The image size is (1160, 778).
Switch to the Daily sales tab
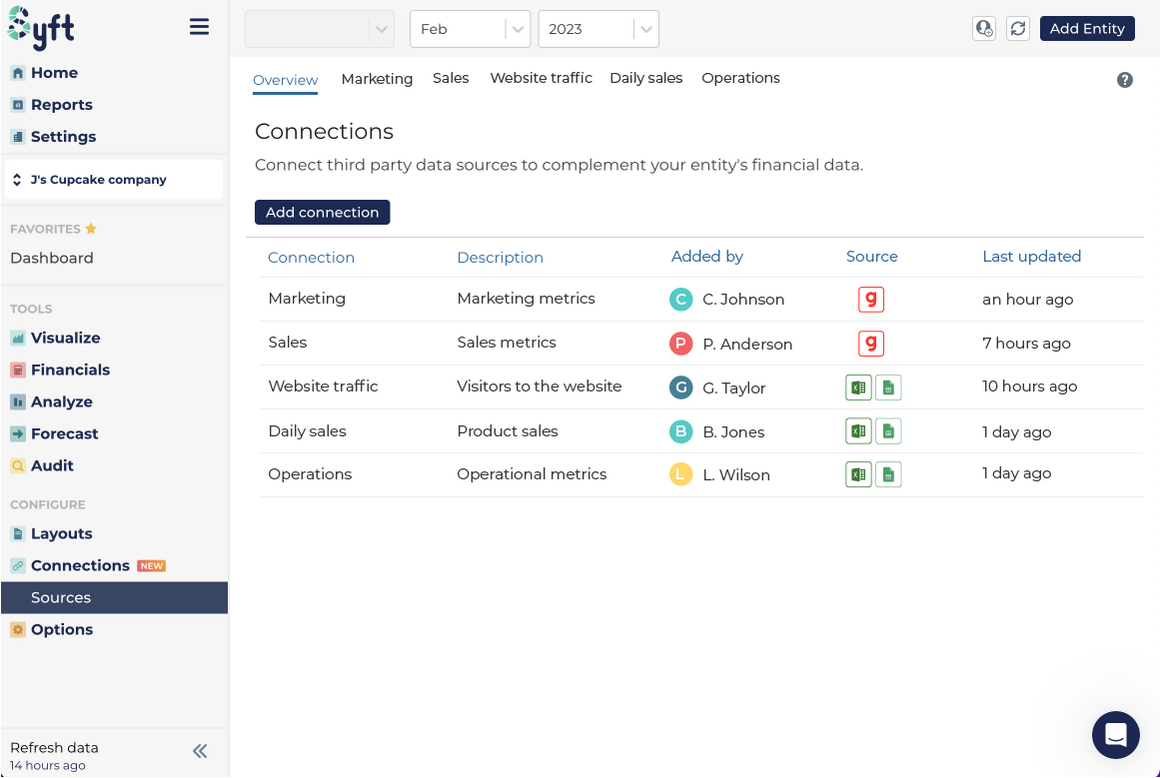[646, 78]
